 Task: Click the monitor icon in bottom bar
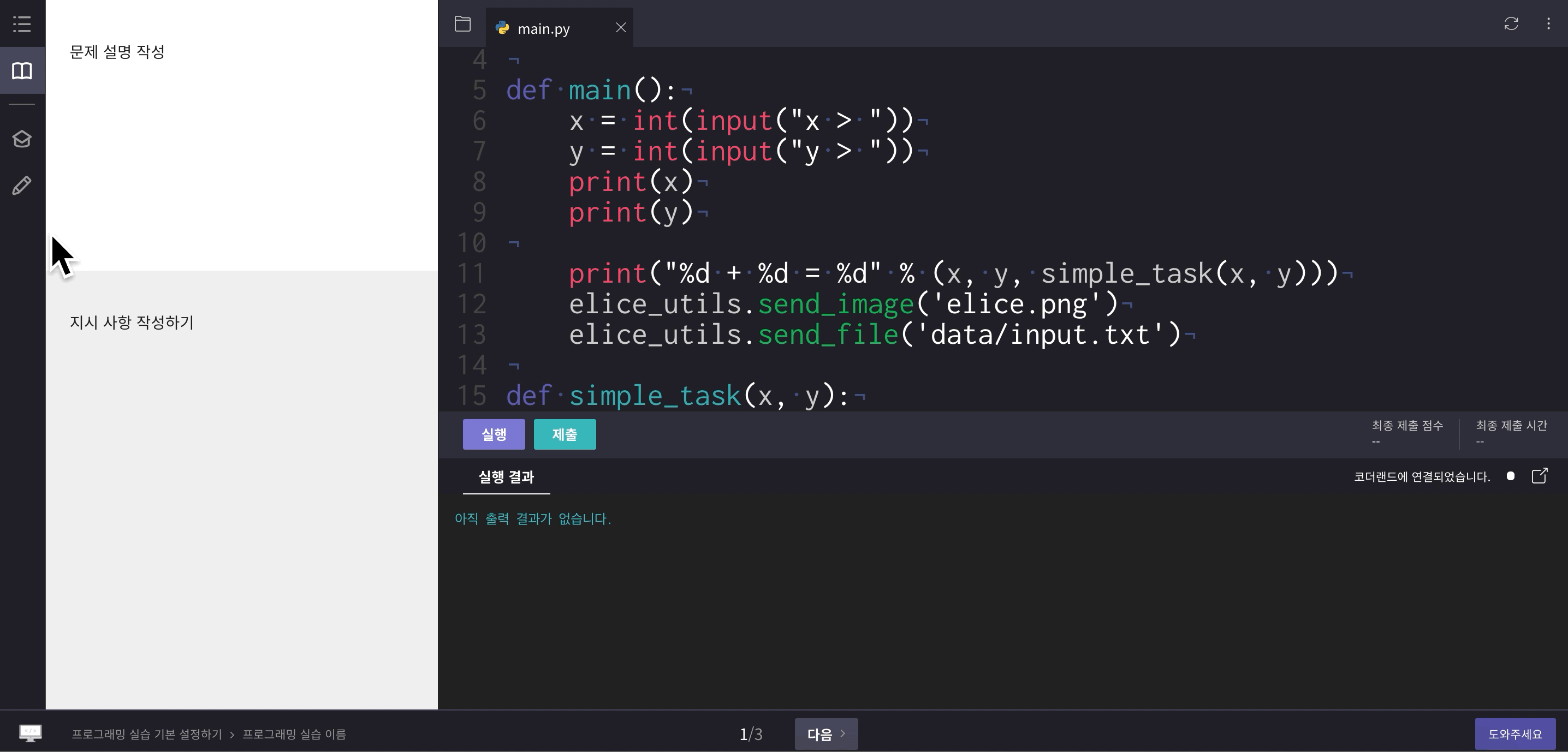[30, 733]
